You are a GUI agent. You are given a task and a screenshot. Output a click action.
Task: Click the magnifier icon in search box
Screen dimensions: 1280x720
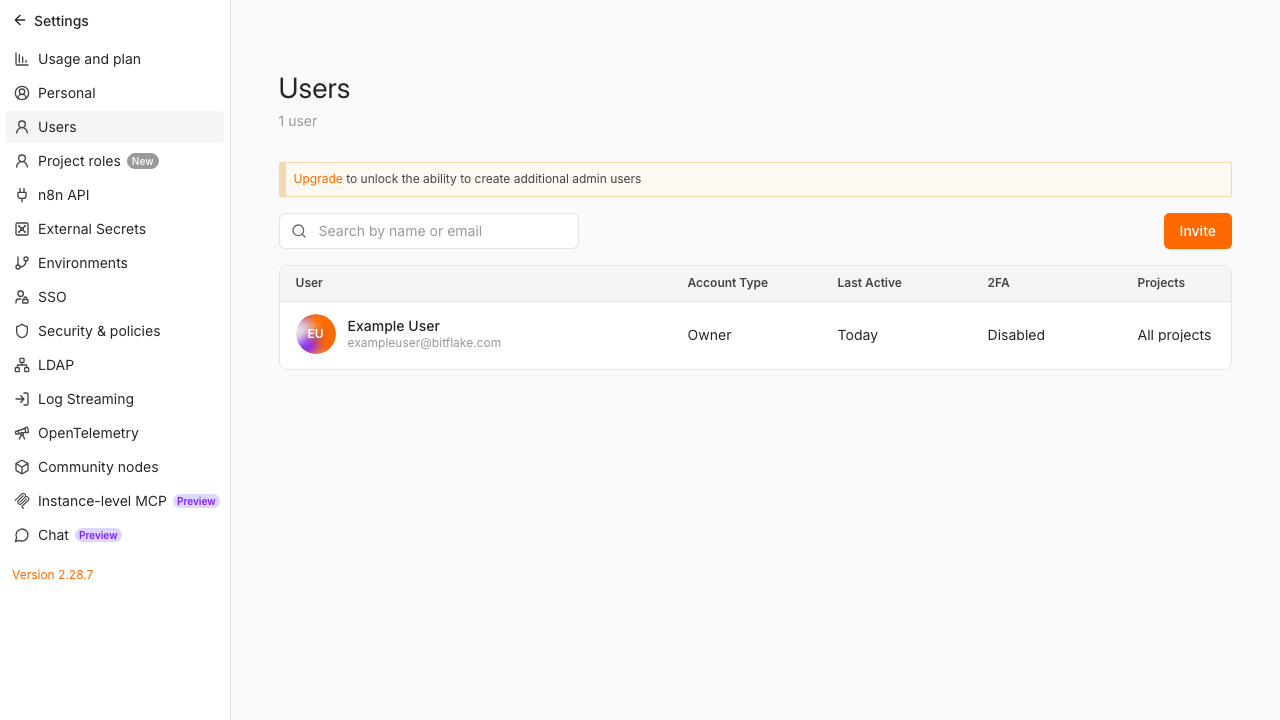click(299, 231)
